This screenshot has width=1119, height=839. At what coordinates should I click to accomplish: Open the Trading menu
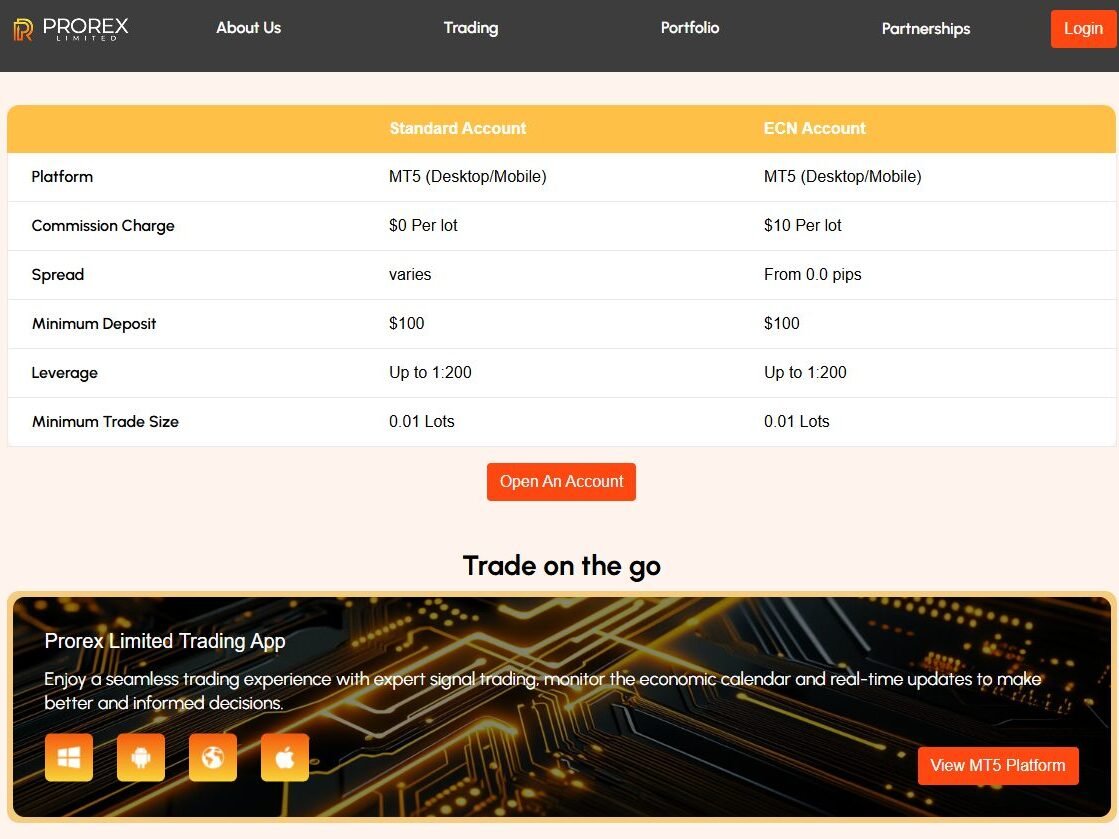click(x=471, y=28)
